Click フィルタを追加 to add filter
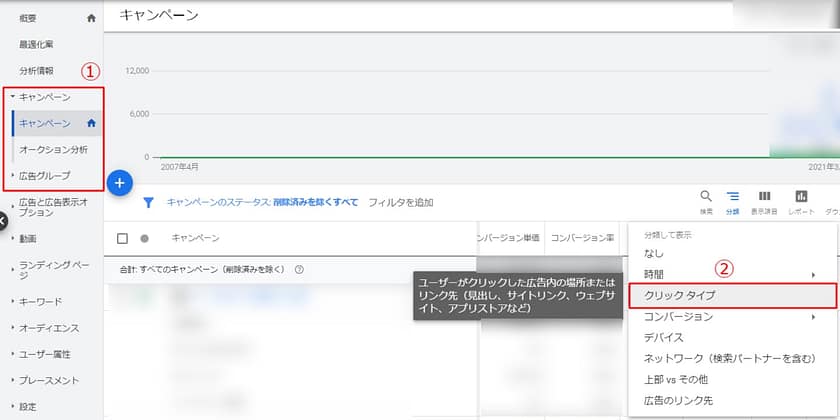The height and width of the screenshot is (420, 840). pyautogui.click(x=401, y=202)
